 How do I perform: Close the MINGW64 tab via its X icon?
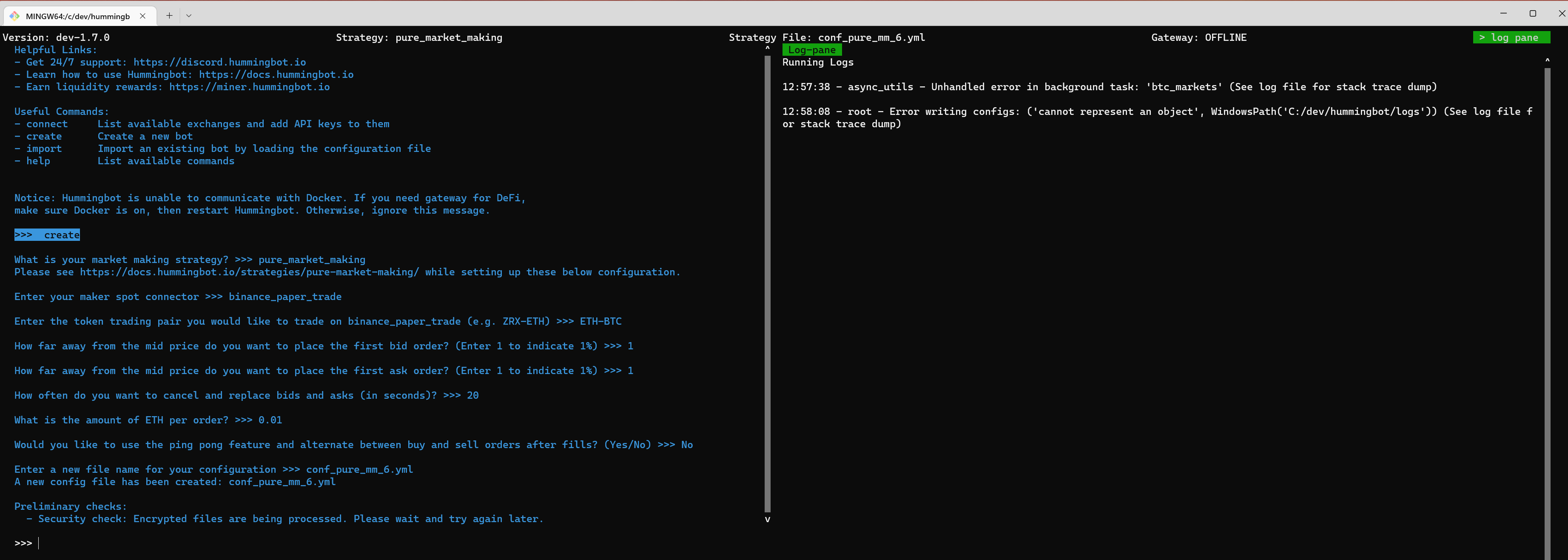click(142, 16)
